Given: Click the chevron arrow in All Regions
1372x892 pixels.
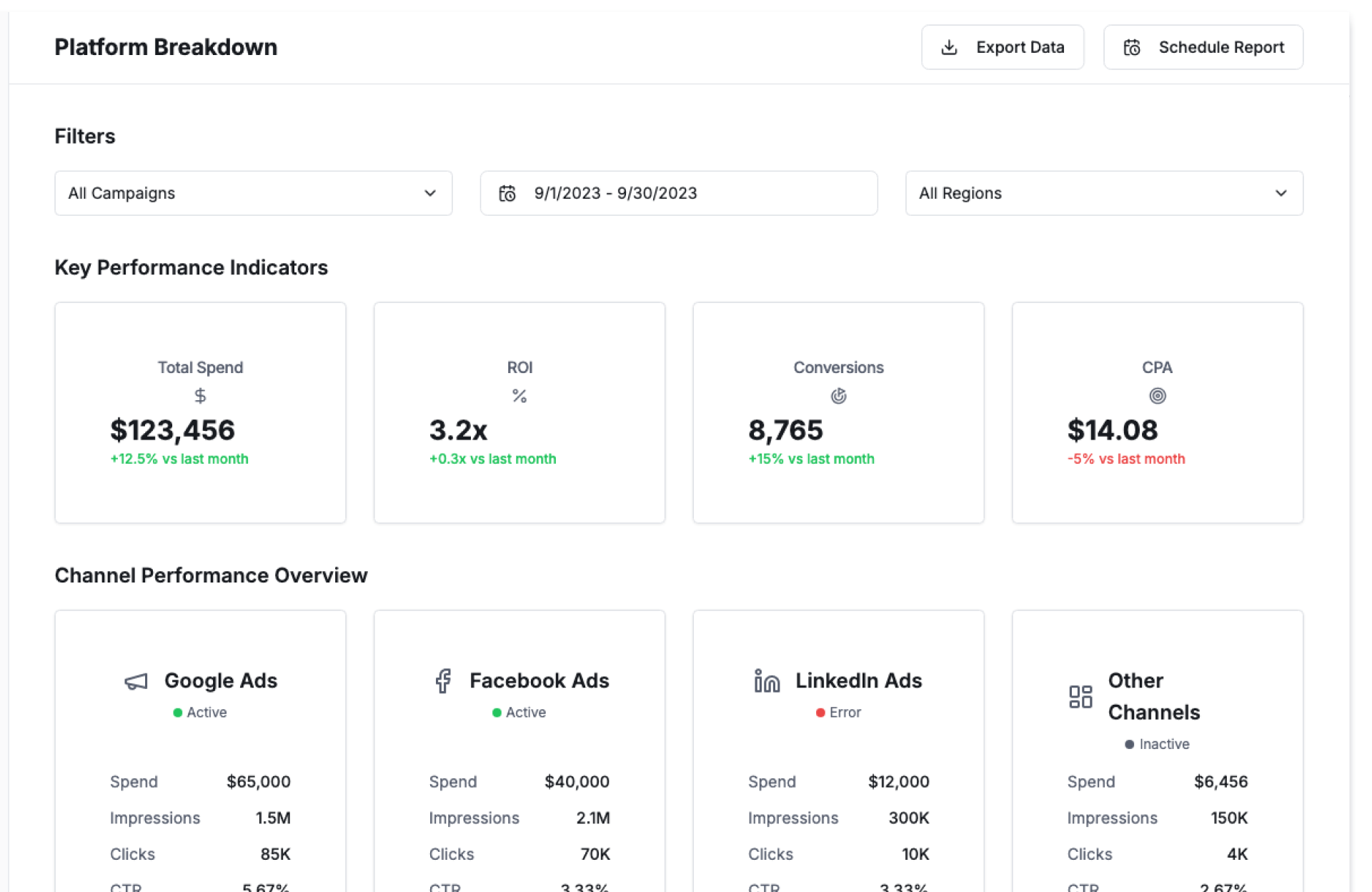Looking at the screenshot, I should tap(1281, 193).
